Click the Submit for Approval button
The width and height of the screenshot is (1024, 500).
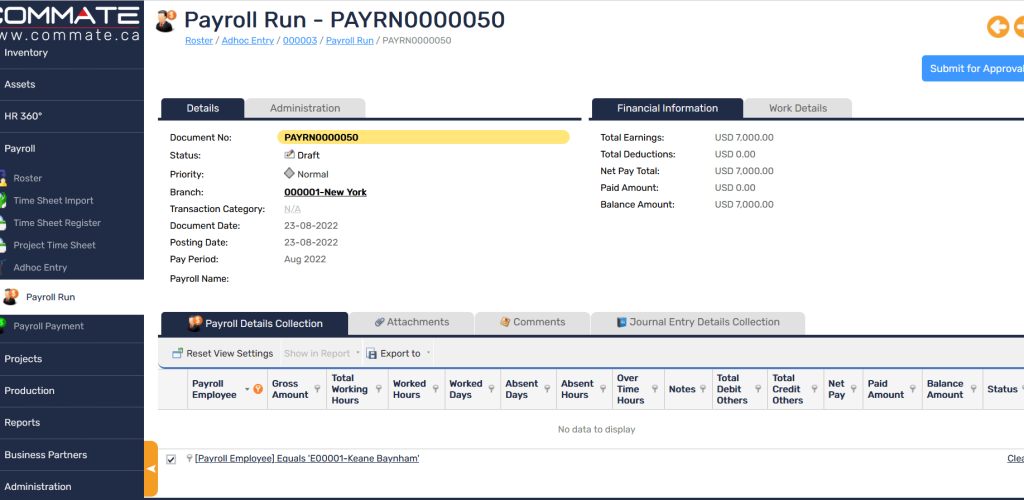[x=973, y=69]
